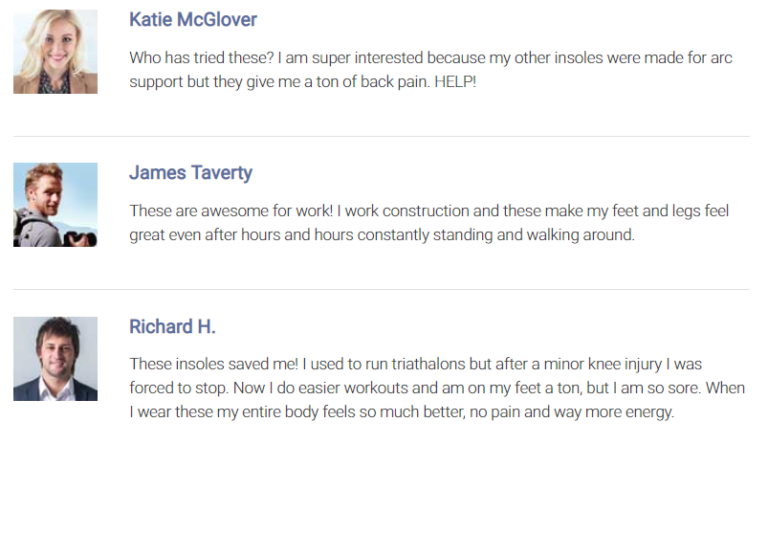The image size is (768, 533).
Task: Visit James Taverty's profile via name
Action: 191,173
